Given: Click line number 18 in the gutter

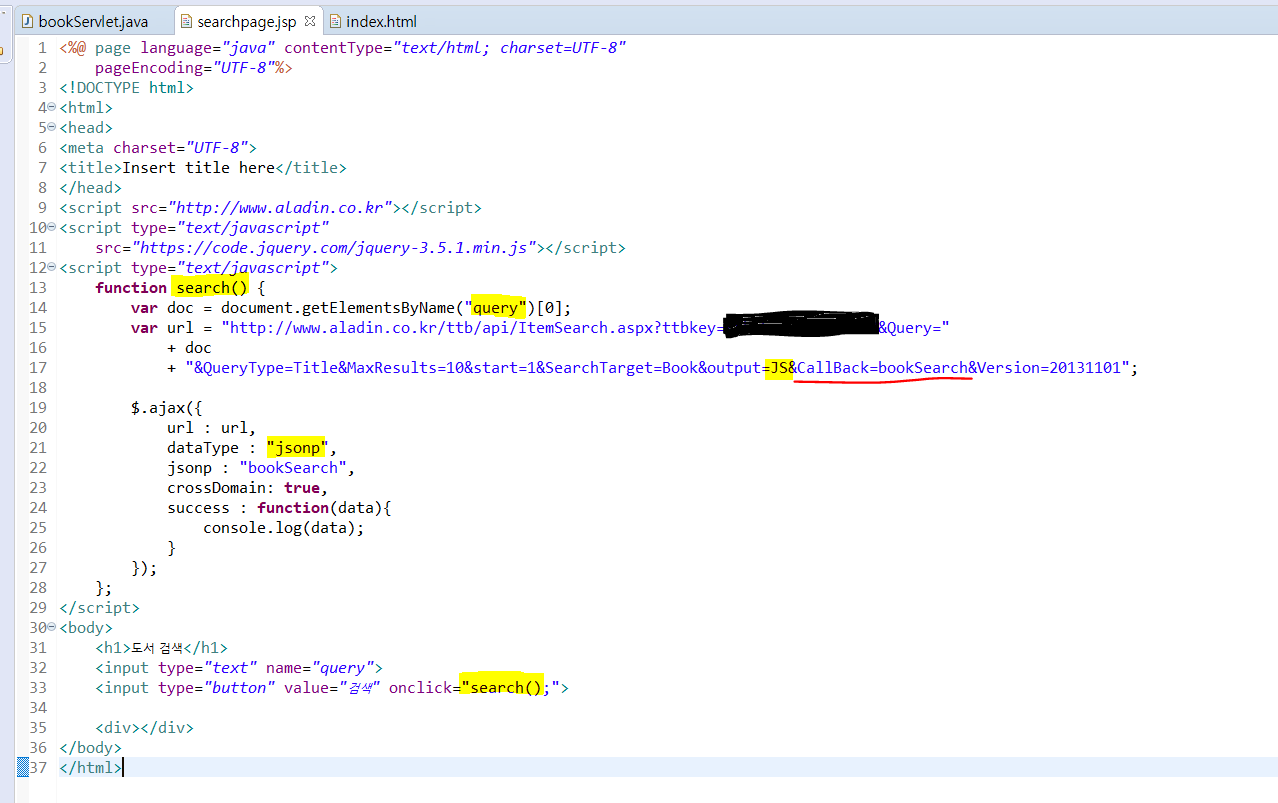Looking at the screenshot, I should (x=38, y=388).
